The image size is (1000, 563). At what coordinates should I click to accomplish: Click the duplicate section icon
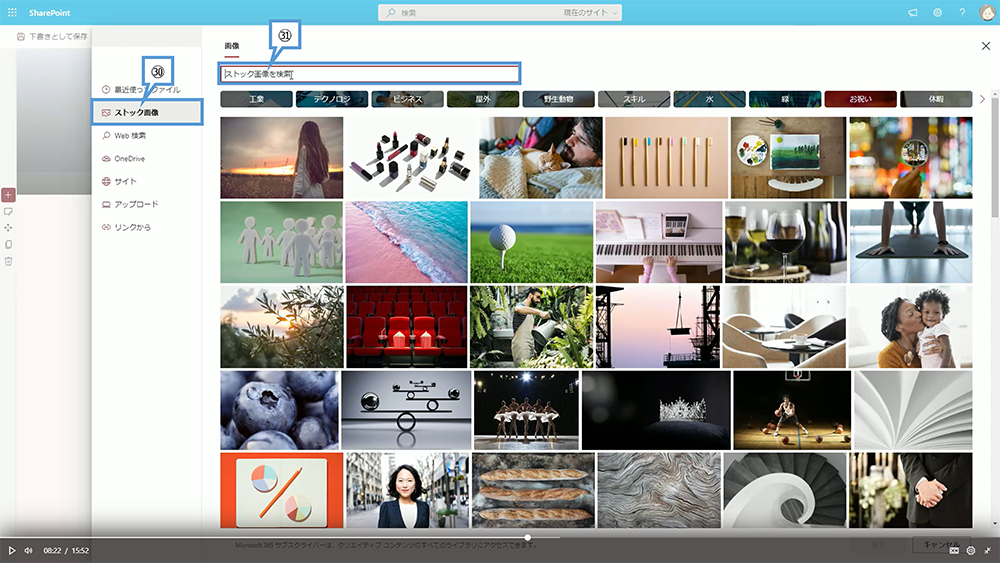8,244
